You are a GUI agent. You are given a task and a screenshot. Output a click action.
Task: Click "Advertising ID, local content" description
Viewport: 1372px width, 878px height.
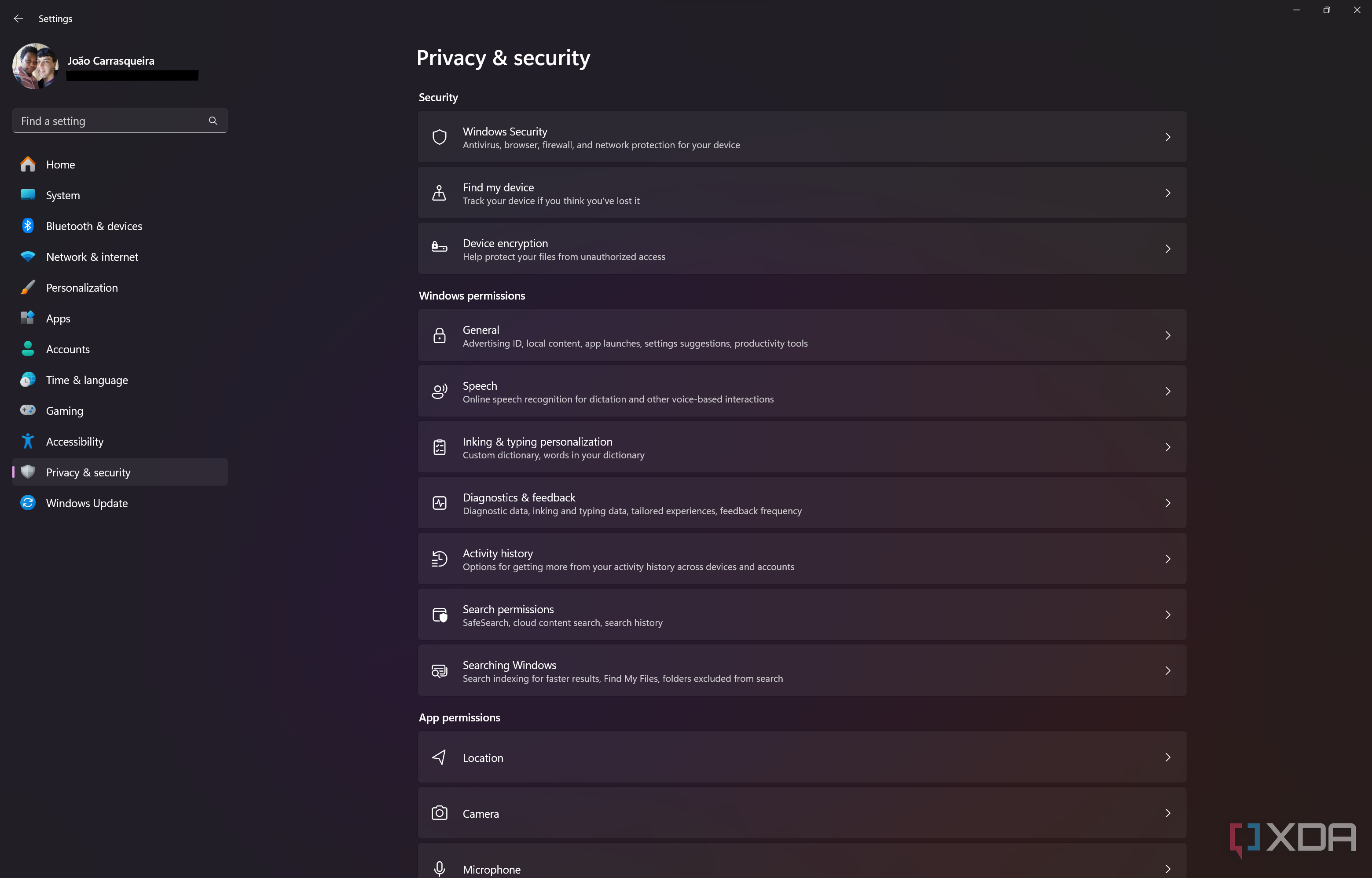[635, 343]
